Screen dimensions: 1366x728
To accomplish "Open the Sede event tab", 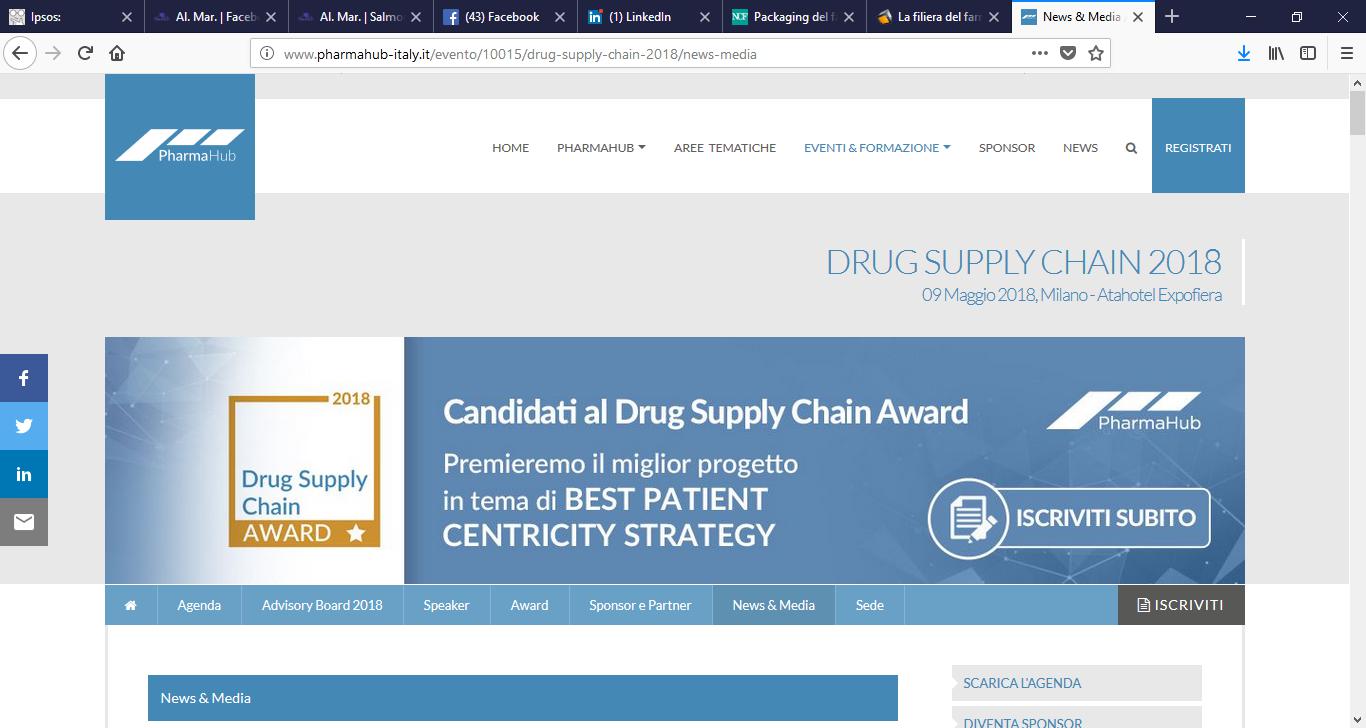I will tap(870, 605).
